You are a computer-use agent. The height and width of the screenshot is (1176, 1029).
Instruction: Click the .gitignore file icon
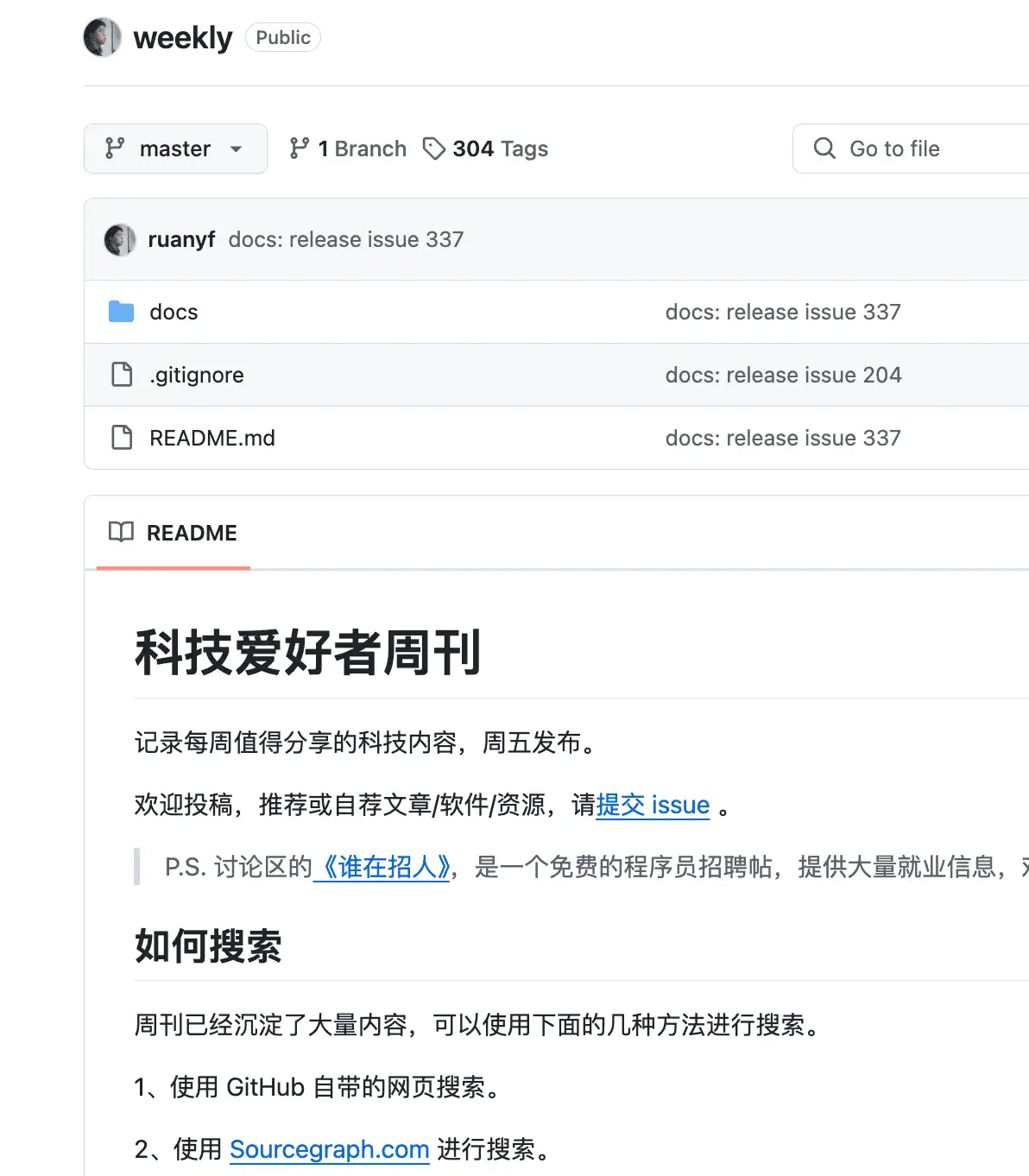tap(122, 375)
